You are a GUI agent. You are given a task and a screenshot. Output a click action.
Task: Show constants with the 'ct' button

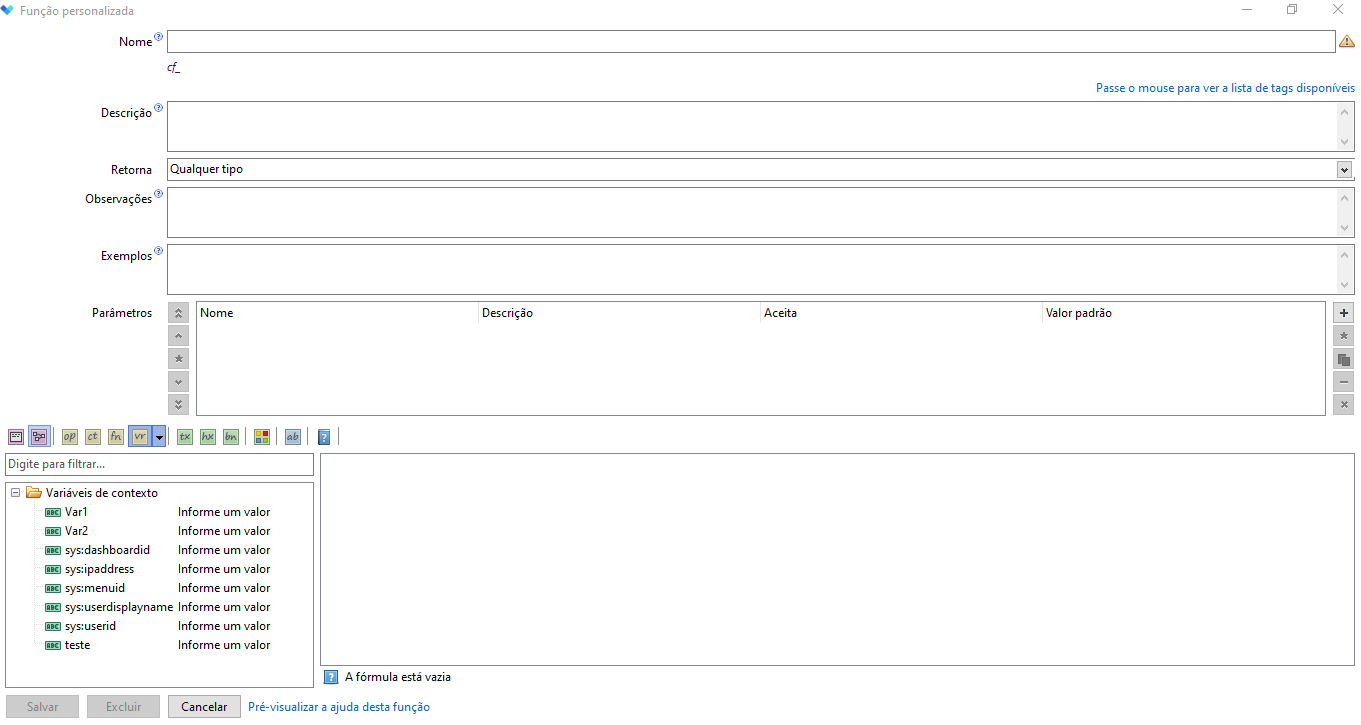point(93,437)
